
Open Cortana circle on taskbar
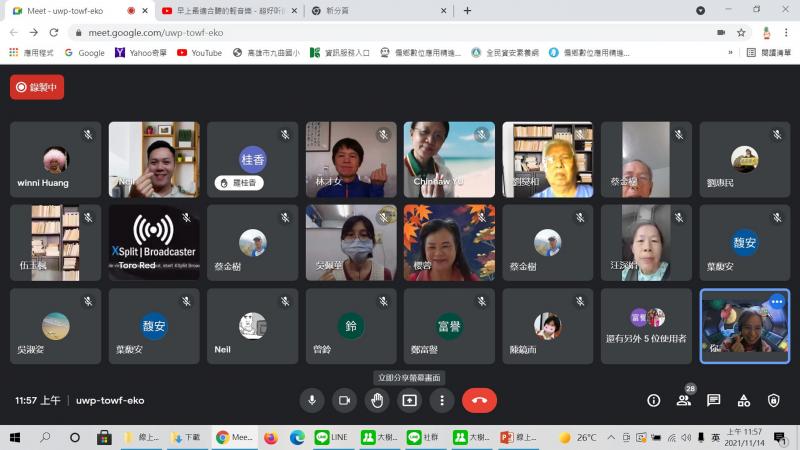click(75, 438)
